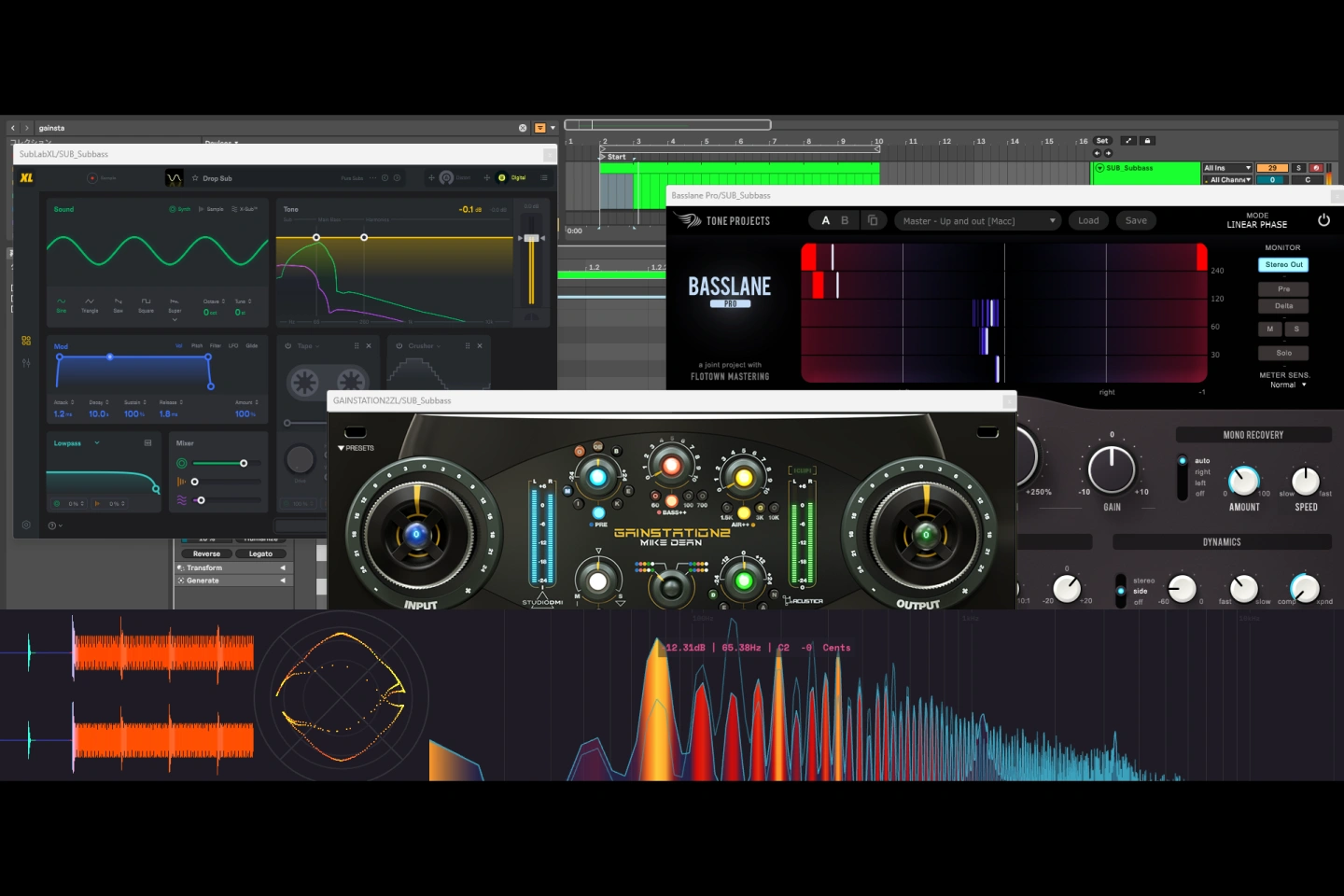Select Basslane preset slot B
Screen dimensions: 1344x896
845,221
